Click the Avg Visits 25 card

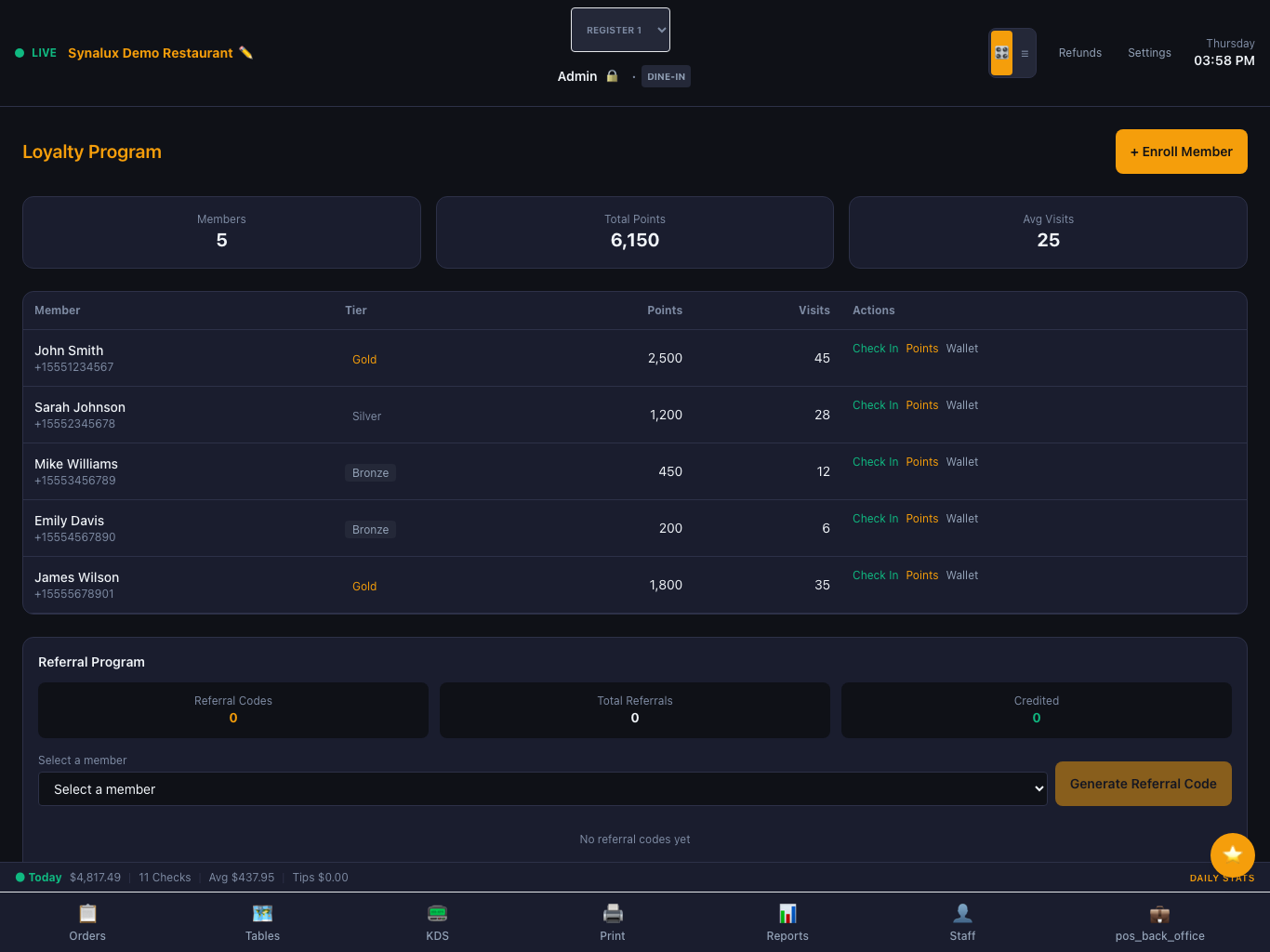point(1048,232)
